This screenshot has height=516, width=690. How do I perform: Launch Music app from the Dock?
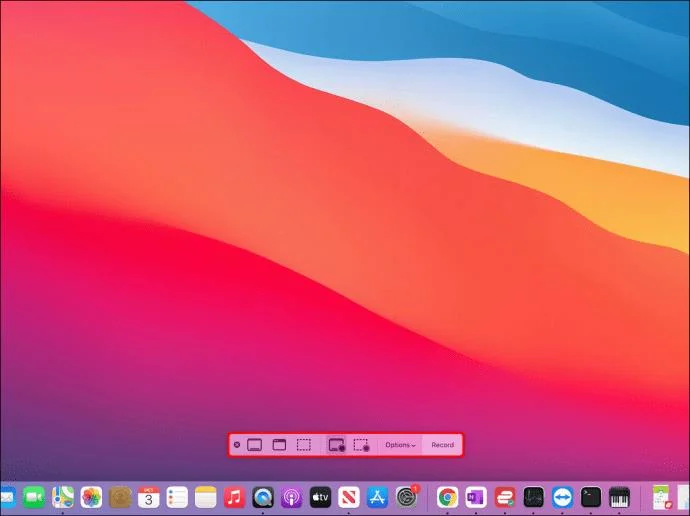click(235, 497)
